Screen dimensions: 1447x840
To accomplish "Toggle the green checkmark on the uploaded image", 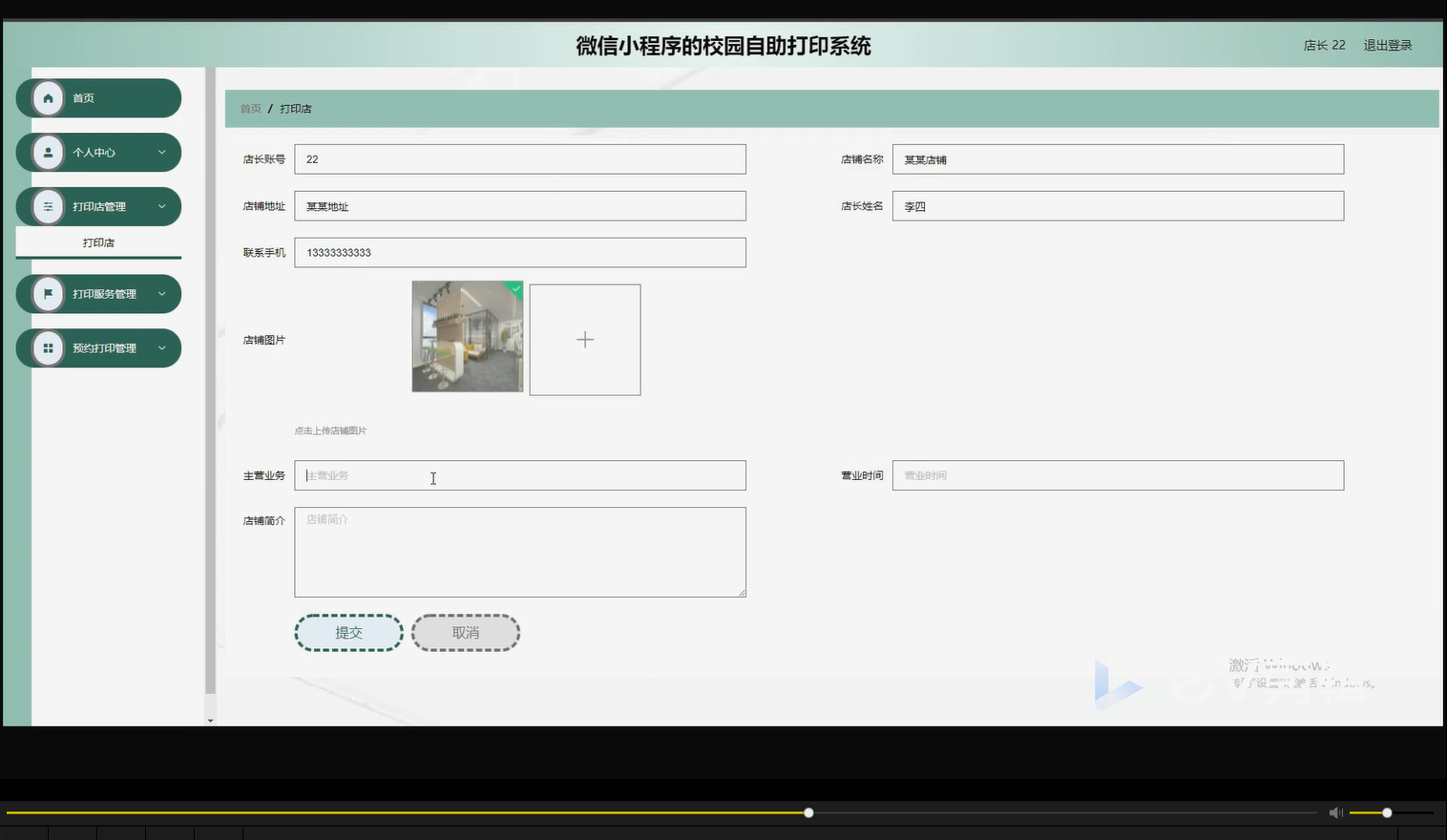I will (516, 289).
